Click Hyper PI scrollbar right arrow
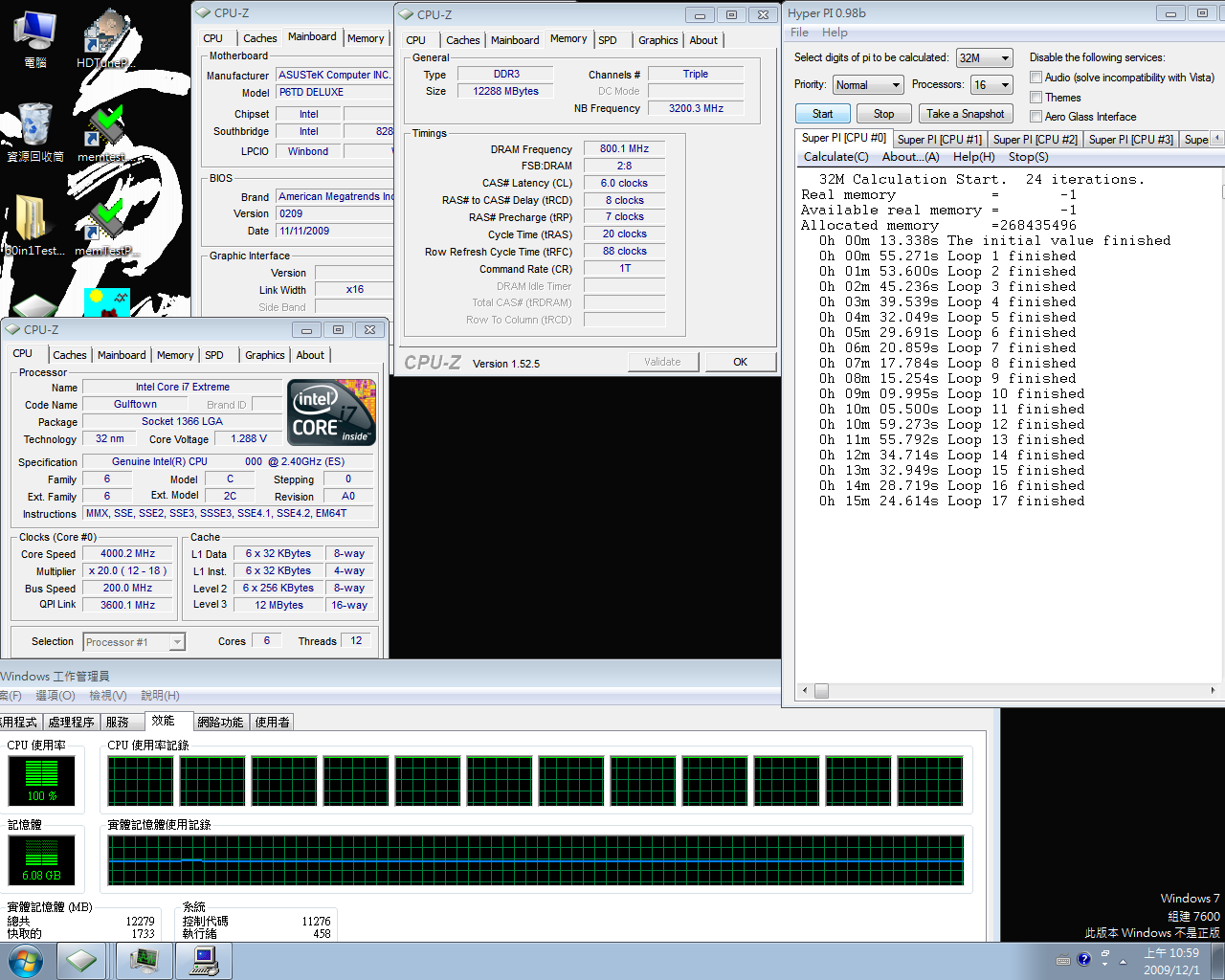This screenshot has width=1225, height=980. pyautogui.click(x=1213, y=690)
